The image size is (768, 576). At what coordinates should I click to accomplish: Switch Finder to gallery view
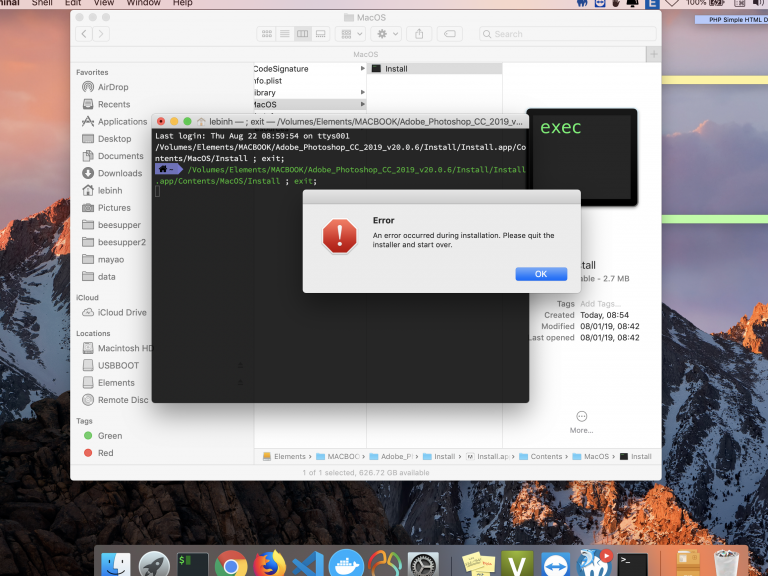point(320,34)
